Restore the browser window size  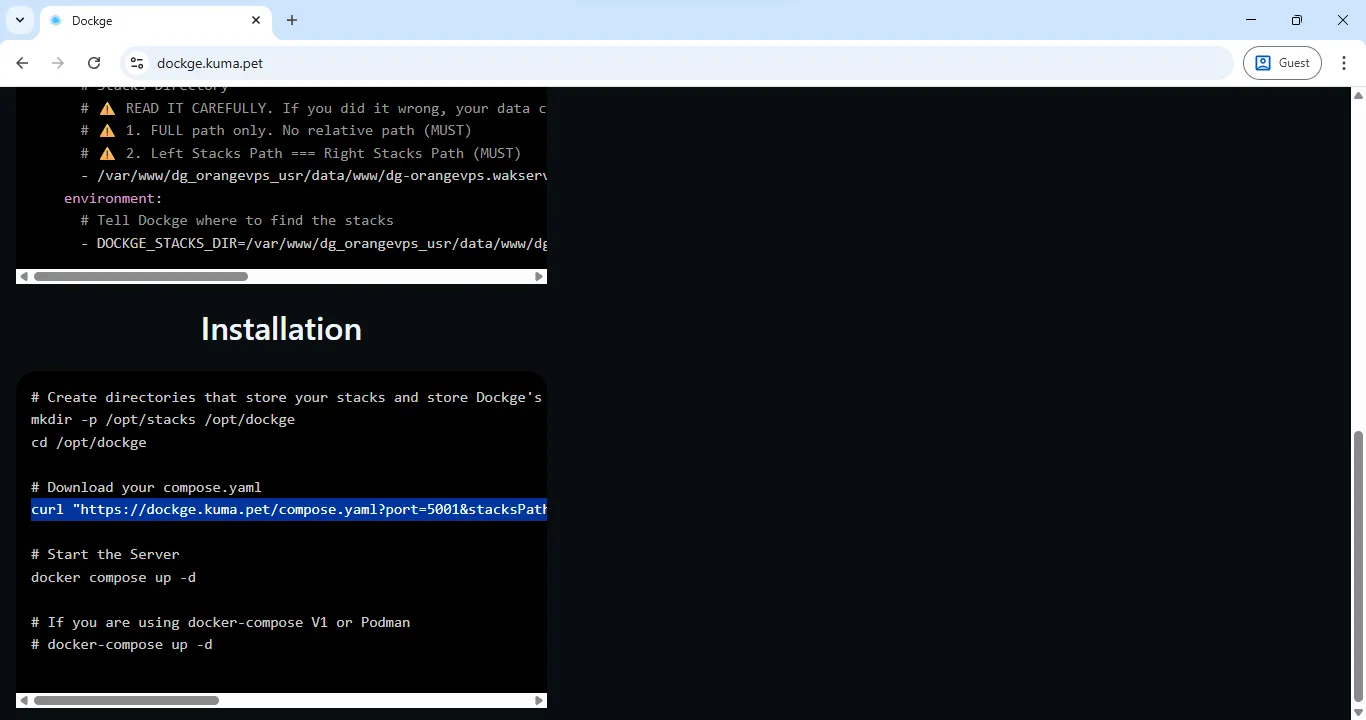(1297, 19)
